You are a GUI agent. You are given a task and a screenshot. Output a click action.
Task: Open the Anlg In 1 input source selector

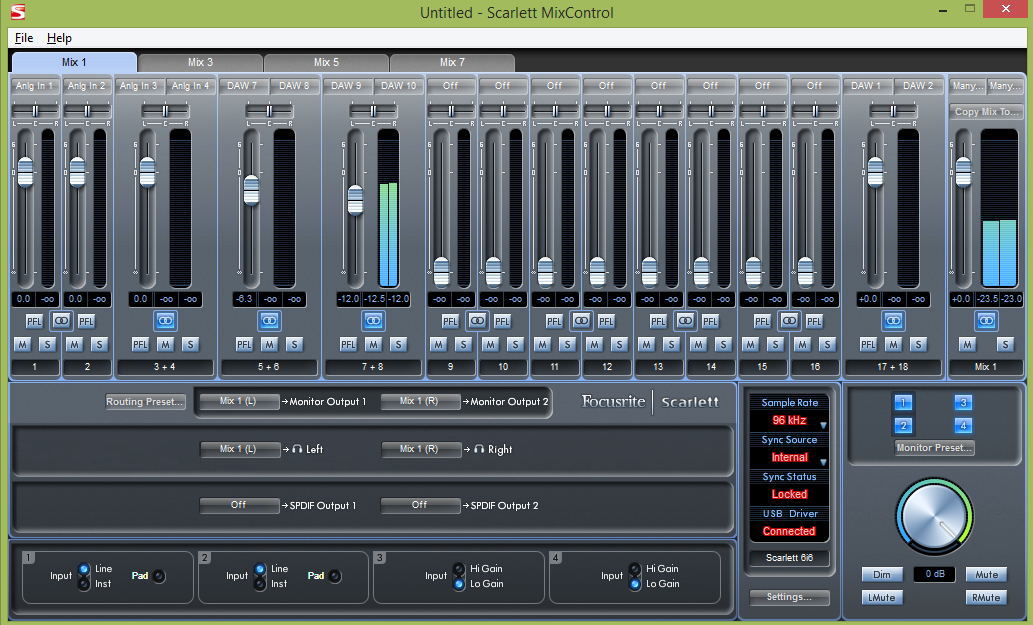pos(35,86)
